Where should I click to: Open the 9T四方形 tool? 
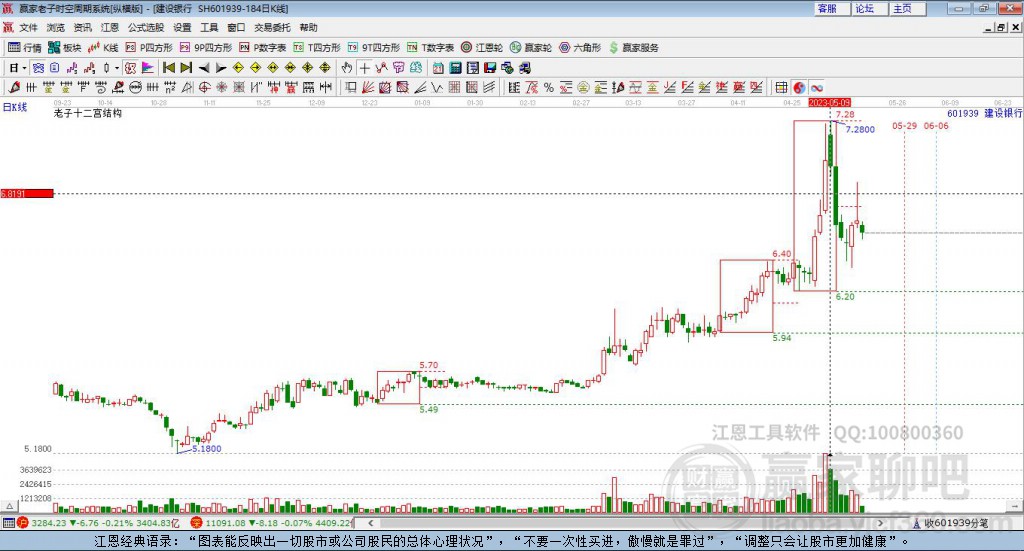374,48
